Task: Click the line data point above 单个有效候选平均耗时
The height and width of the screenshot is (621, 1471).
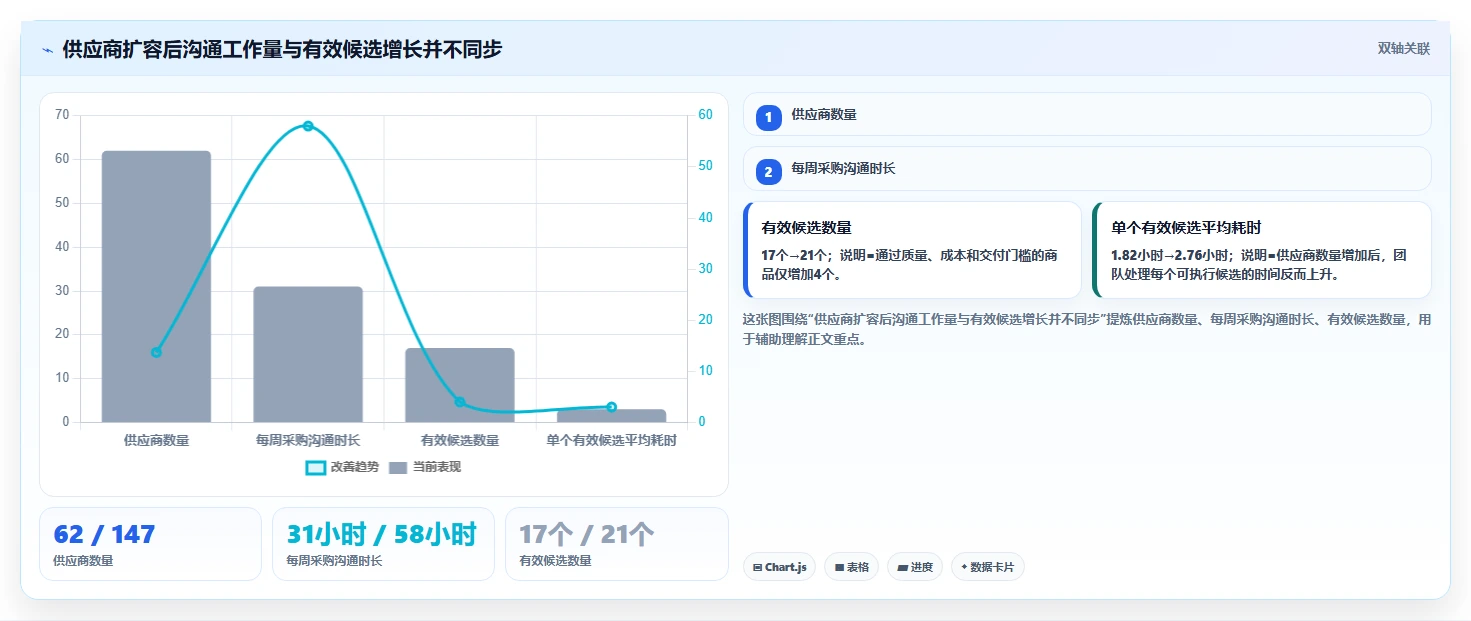Action: pyautogui.click(x=612, y=407)
